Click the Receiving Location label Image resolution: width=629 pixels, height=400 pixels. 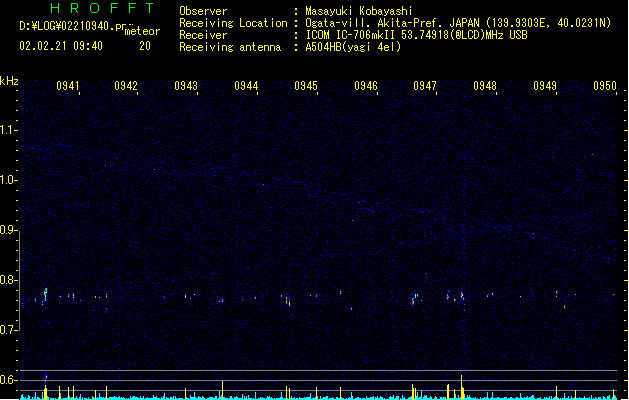233,23
